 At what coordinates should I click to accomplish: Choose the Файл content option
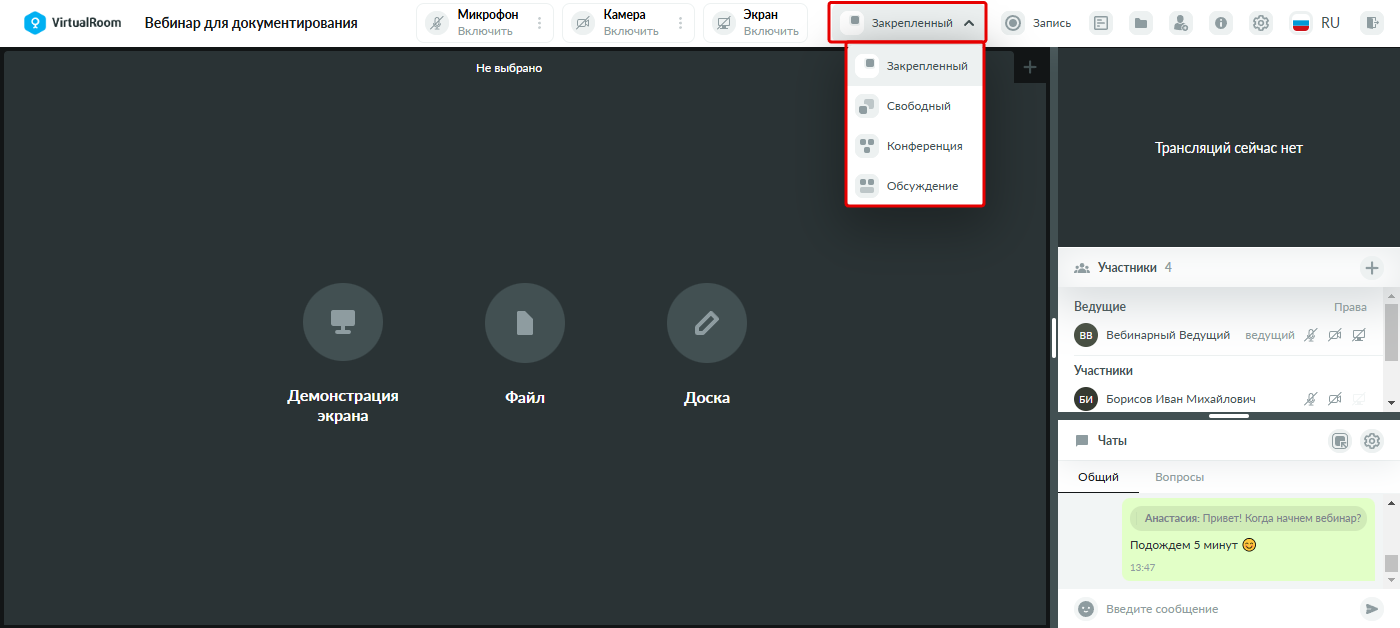[525, 345]
